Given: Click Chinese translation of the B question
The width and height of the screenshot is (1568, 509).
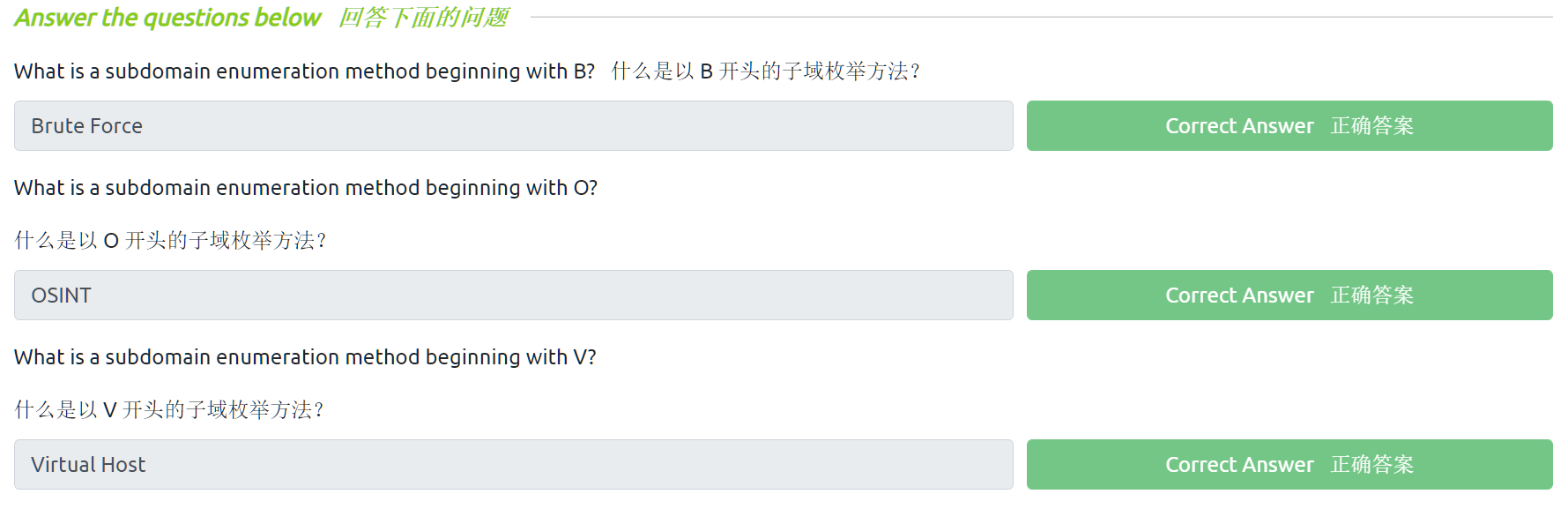Looking at the screenshot, I should click(765, 71).
